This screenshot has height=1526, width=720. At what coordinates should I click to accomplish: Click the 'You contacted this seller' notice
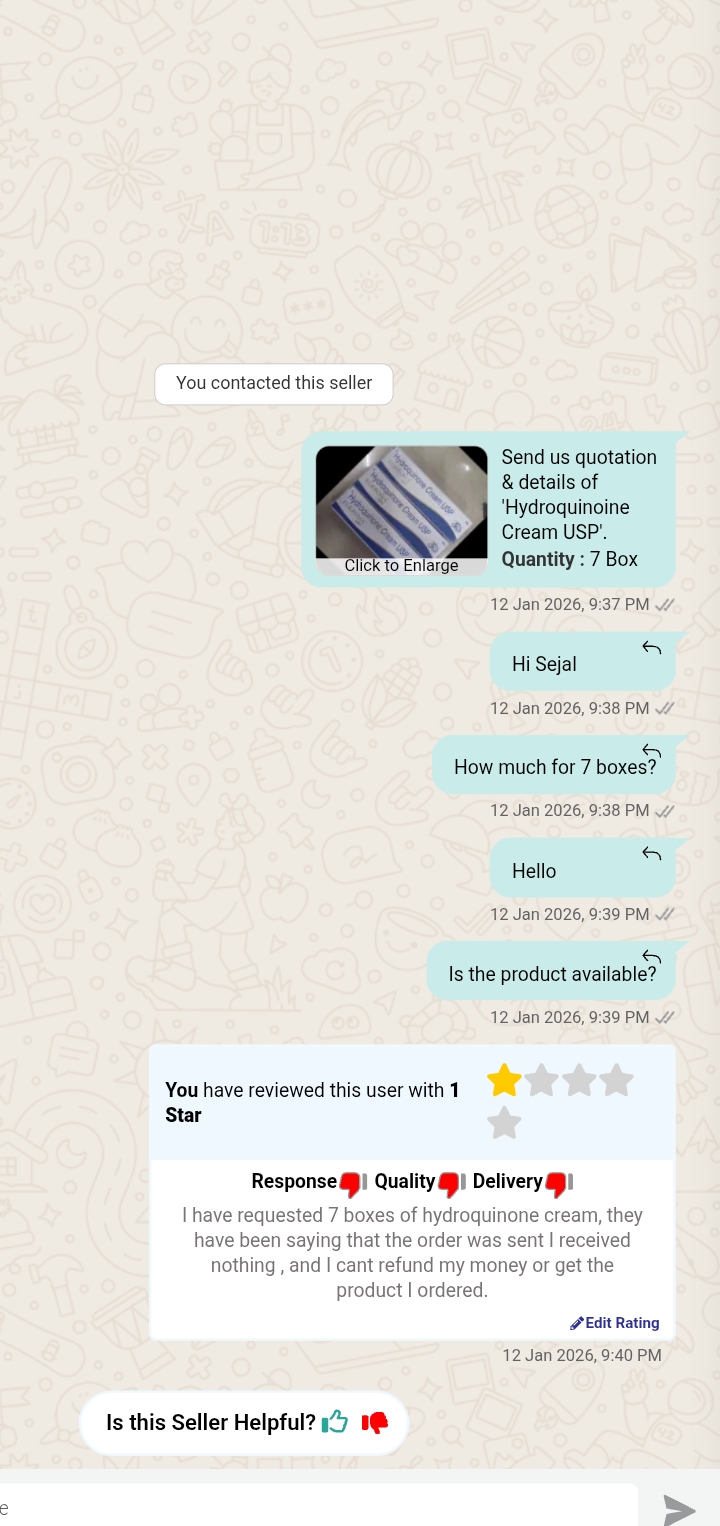click(274, 384)
